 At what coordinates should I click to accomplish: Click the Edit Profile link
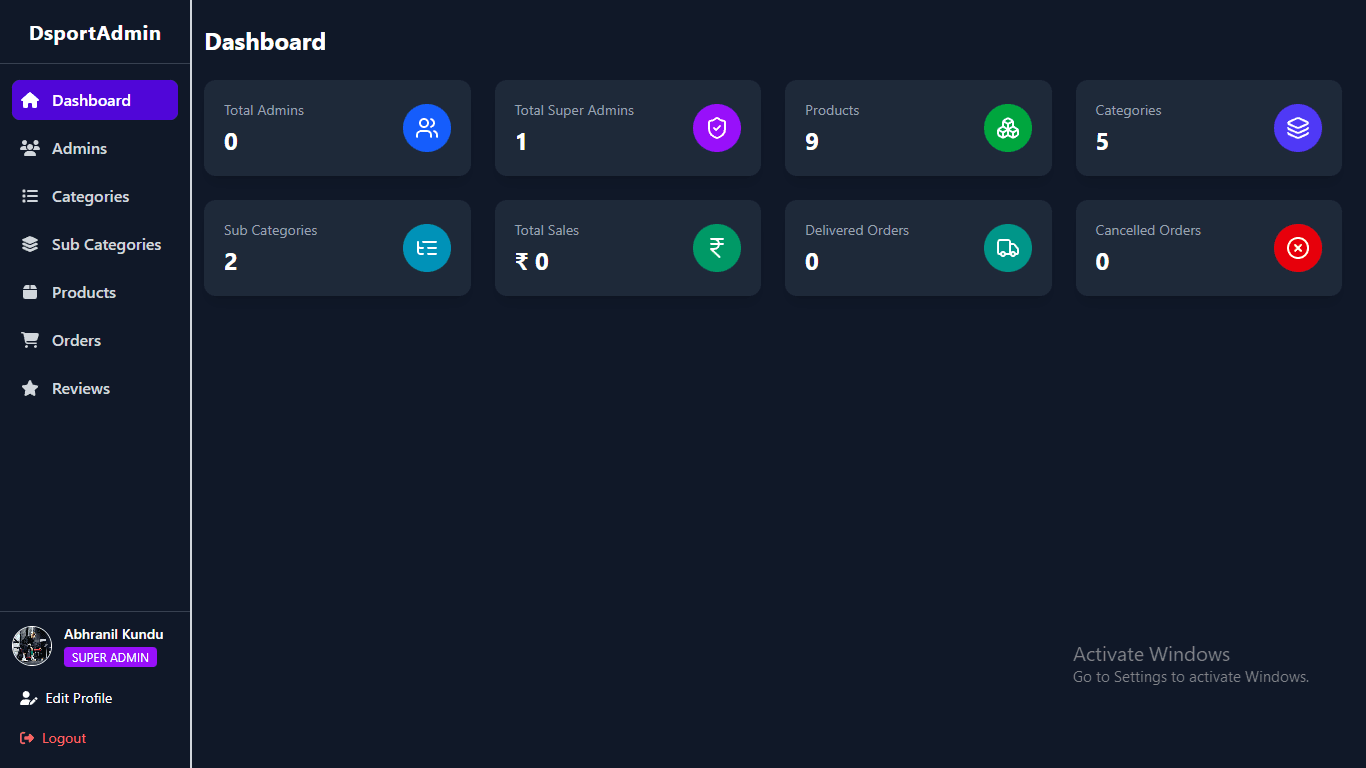tap(78, 698)
